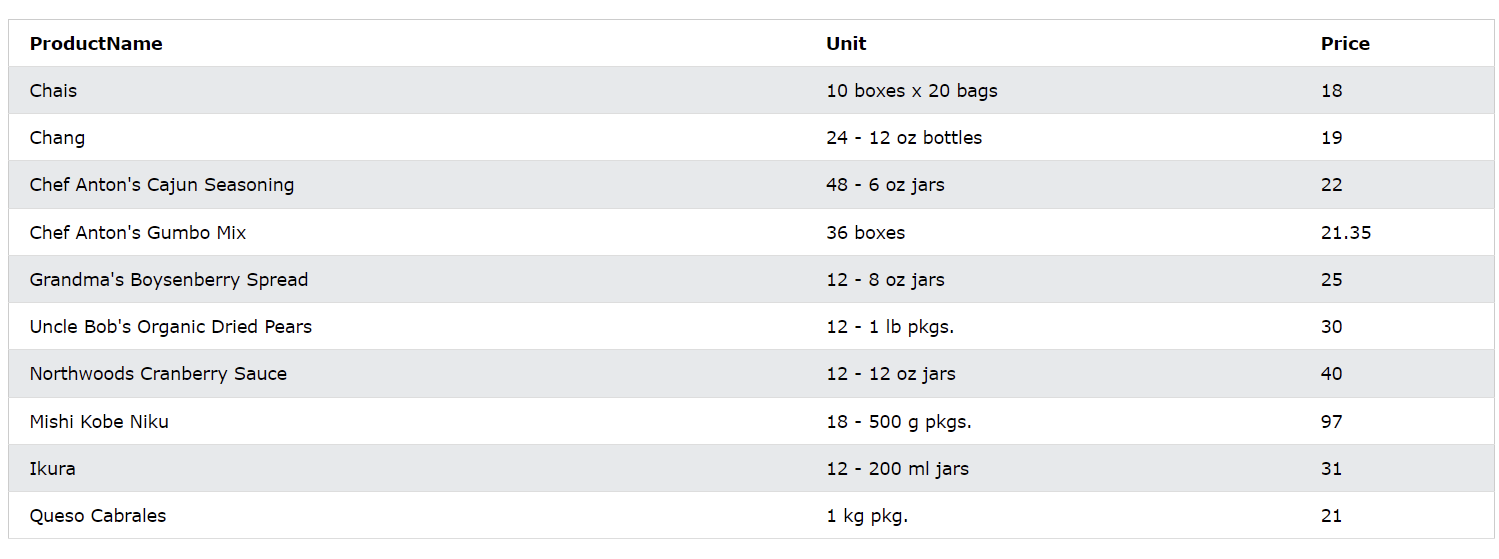
Task: Select the price value 97
Action: click(x=1332, y=422)
